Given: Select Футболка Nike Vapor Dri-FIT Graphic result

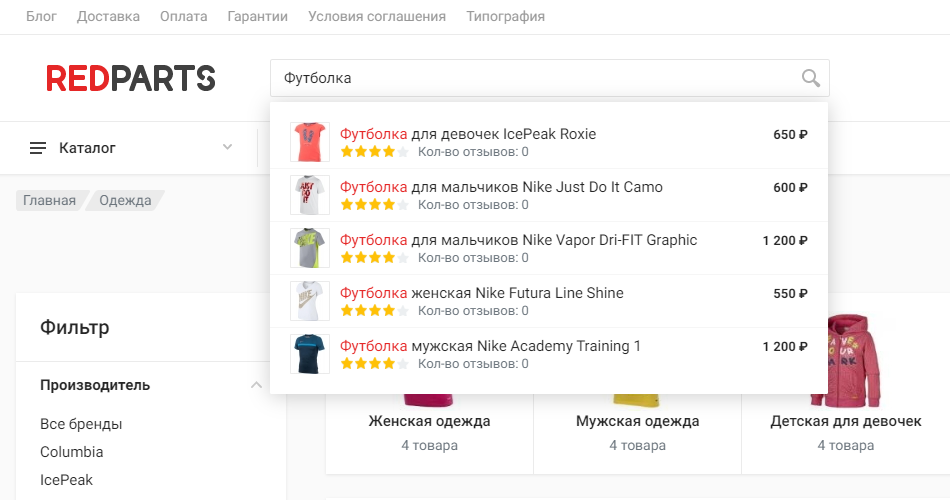Looking at the screenshot, I should tap(519, 240).
